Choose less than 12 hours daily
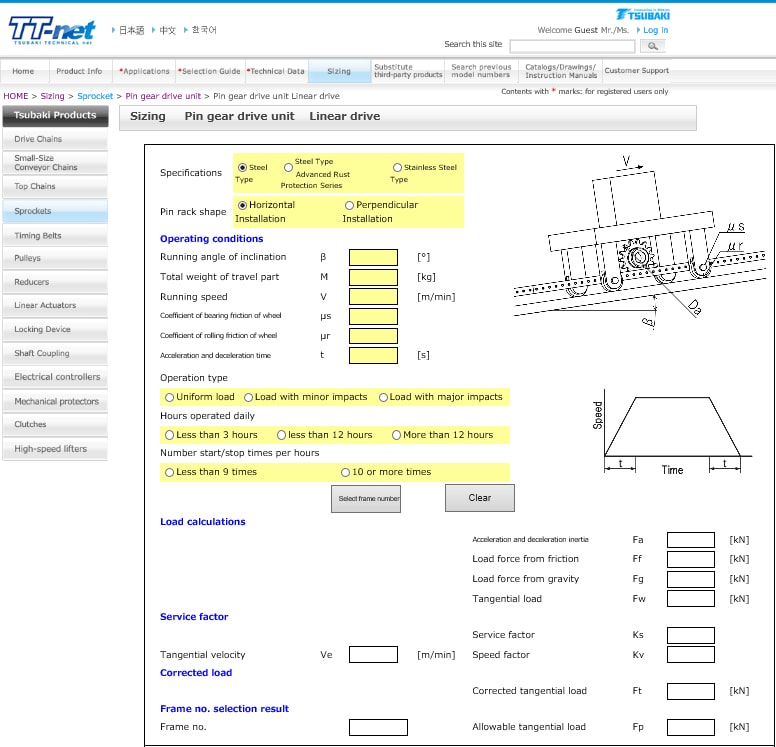The image size is (776, 747). coord(281,435)
